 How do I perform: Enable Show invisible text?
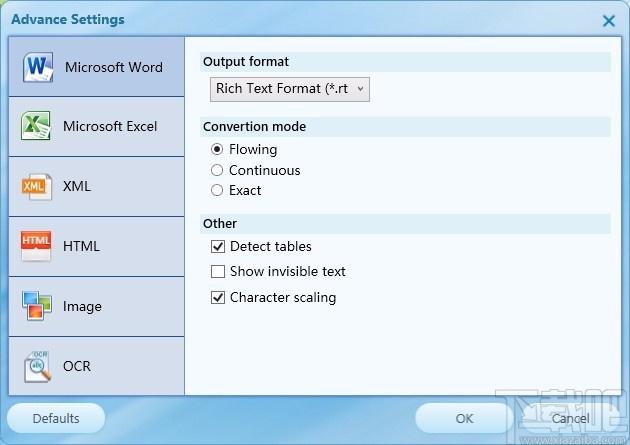point(218,271)
